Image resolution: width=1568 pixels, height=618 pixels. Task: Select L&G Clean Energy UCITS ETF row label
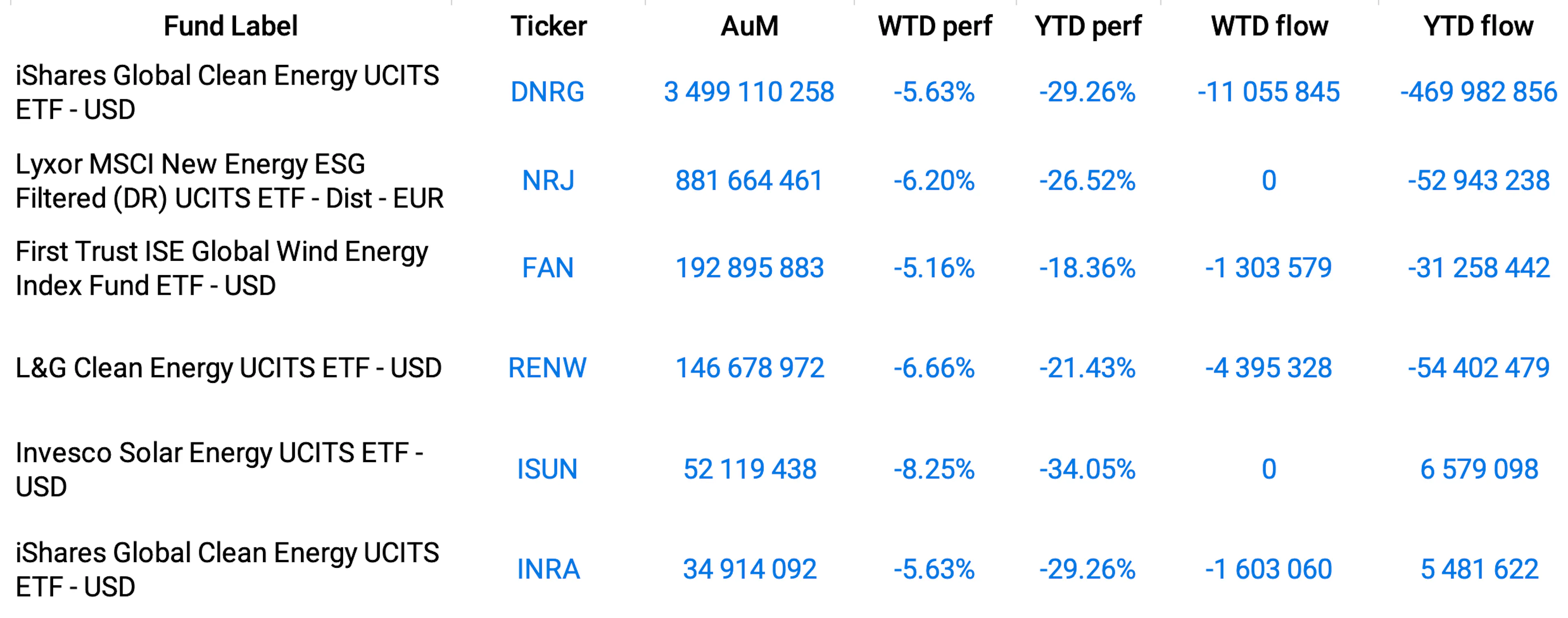[228, 368]
